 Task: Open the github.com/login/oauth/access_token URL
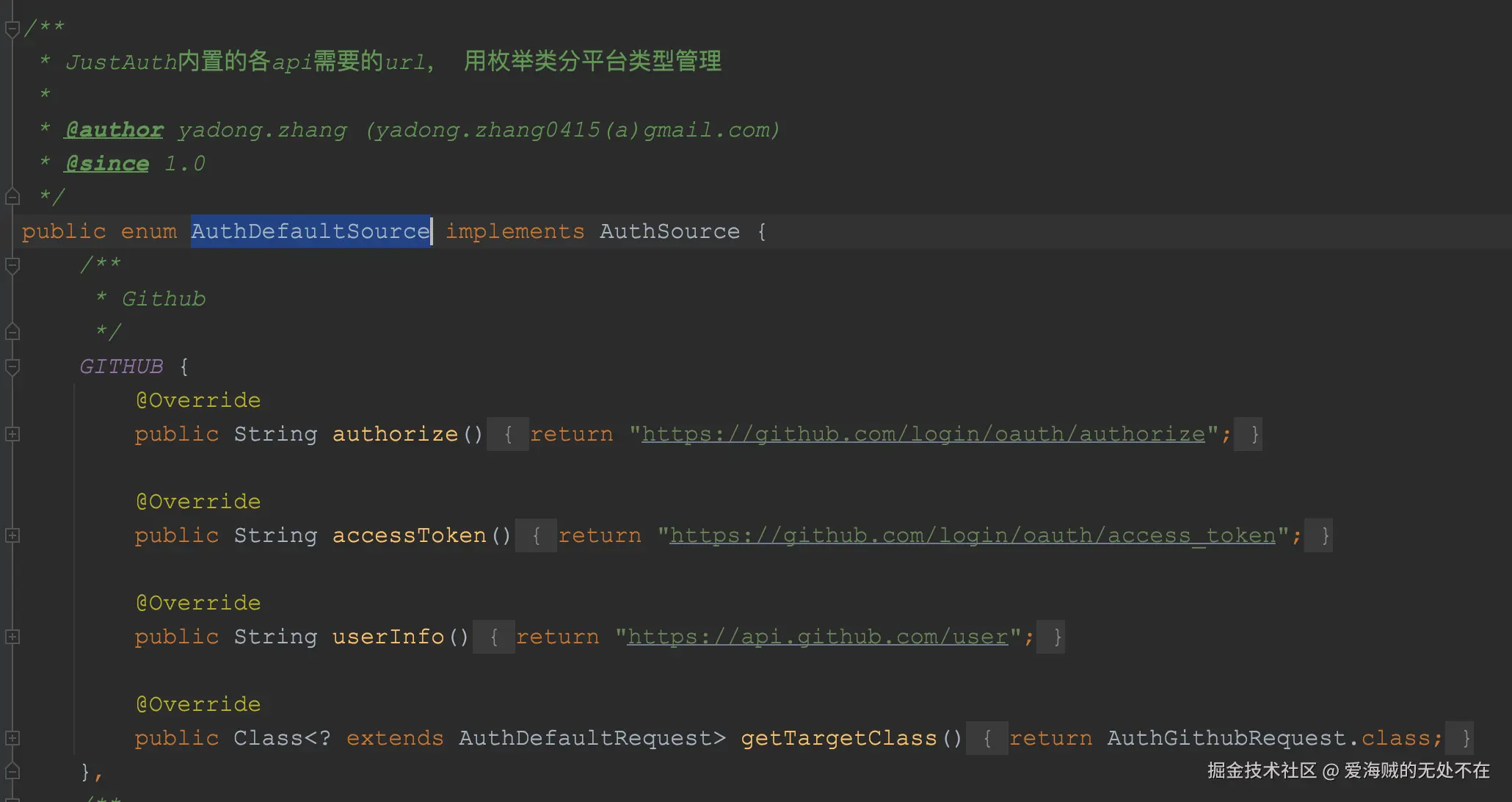point(973,535)
